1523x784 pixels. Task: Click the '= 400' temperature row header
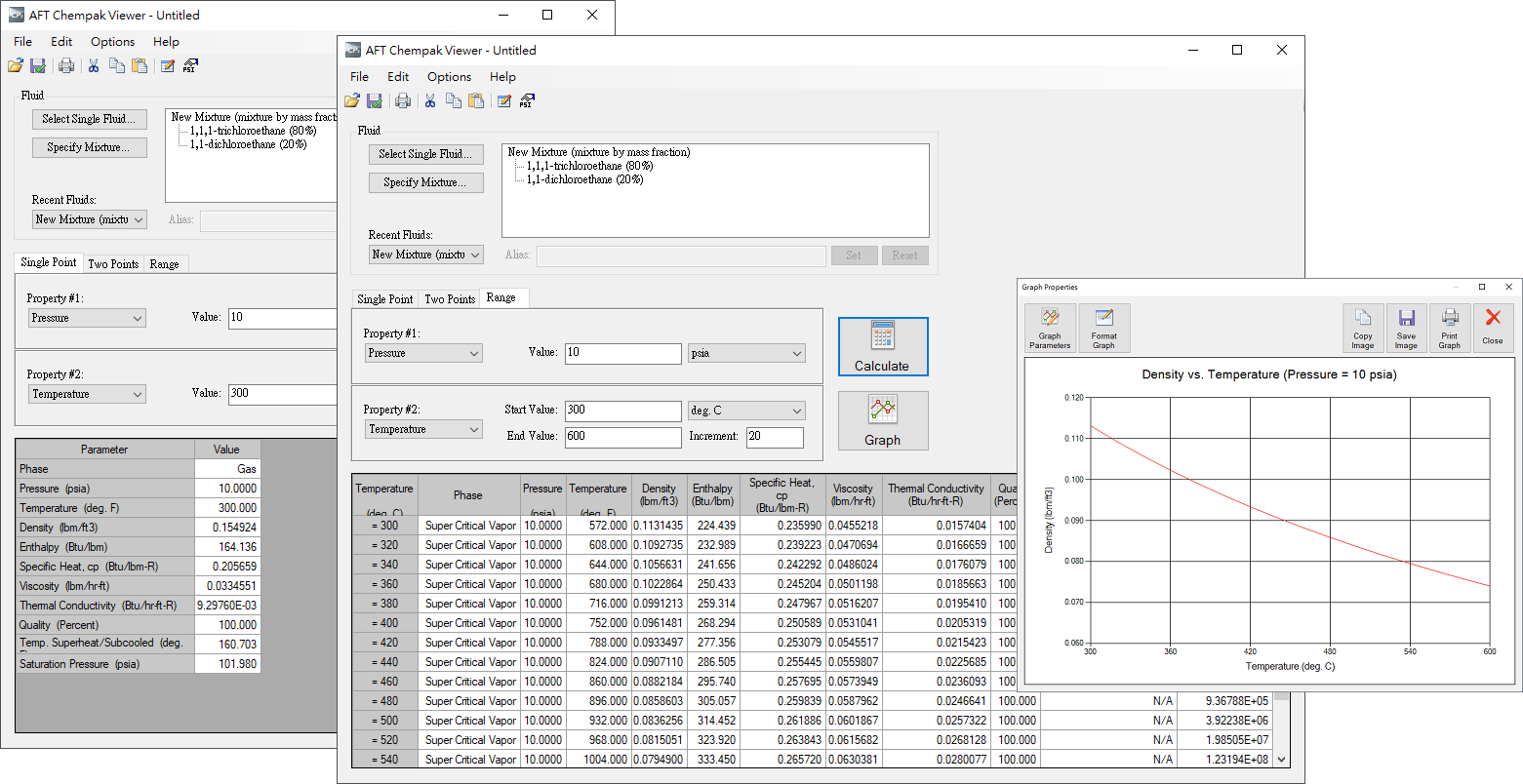click(x=385, y=623)
